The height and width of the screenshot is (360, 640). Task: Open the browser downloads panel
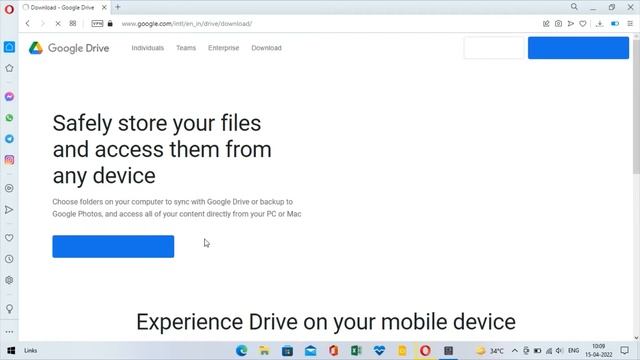[x=599, y=24]
